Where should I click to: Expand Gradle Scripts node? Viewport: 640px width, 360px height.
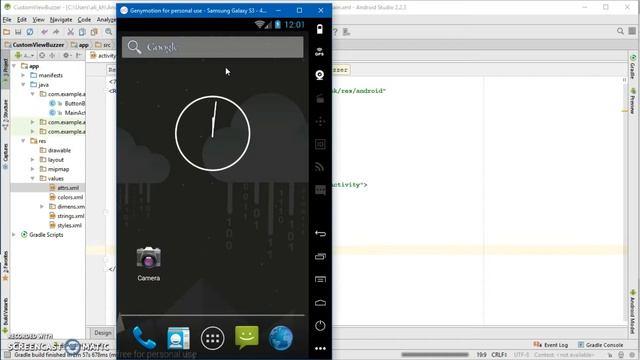point(14,235)
